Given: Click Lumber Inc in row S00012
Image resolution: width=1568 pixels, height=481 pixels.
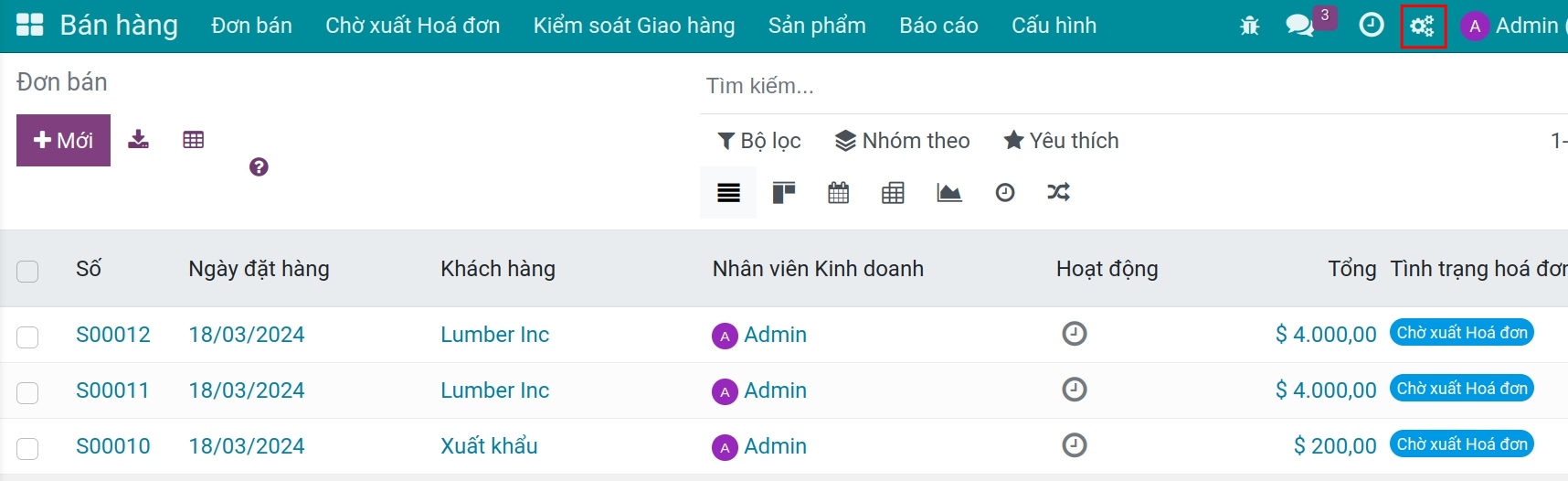Looking at the screenshot, I should pos(494,335).
